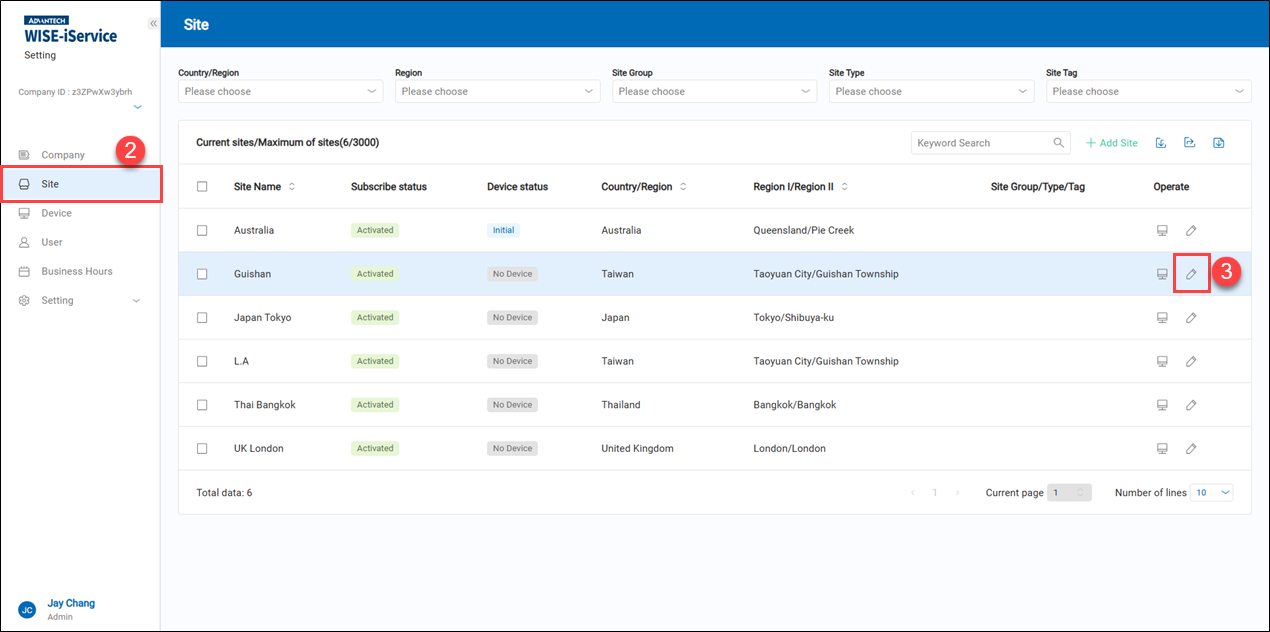The image size is (1270, 632).
Task: Click the download template icon at far right
Action: tap(1219, 143)
